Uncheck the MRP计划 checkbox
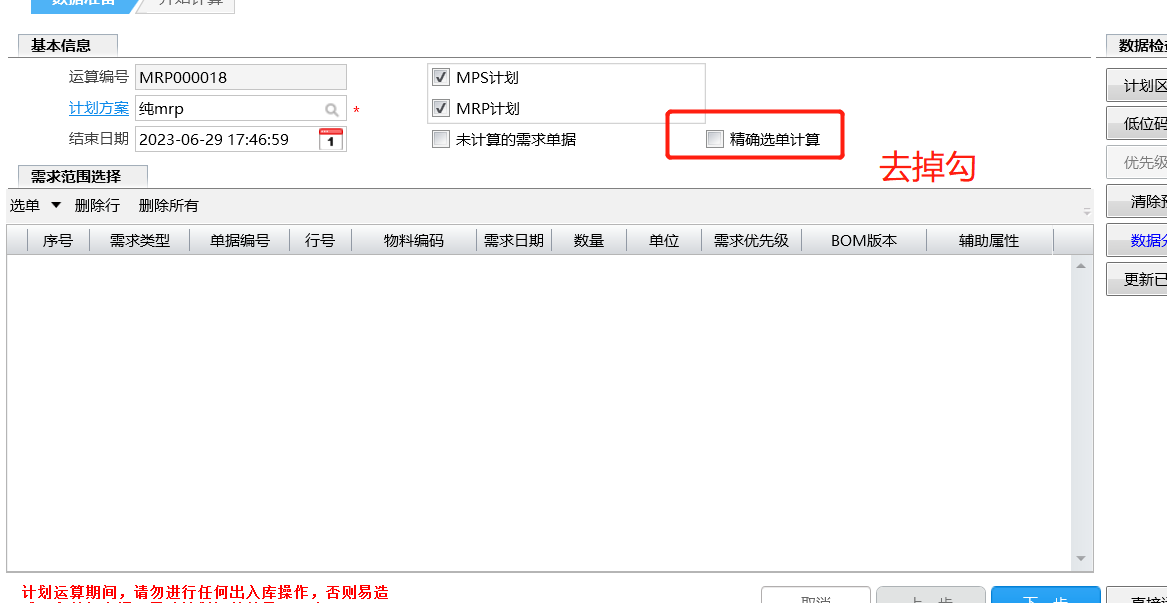Image resolution: width=1167 pixels, height=603 pixels. (440, 108)
